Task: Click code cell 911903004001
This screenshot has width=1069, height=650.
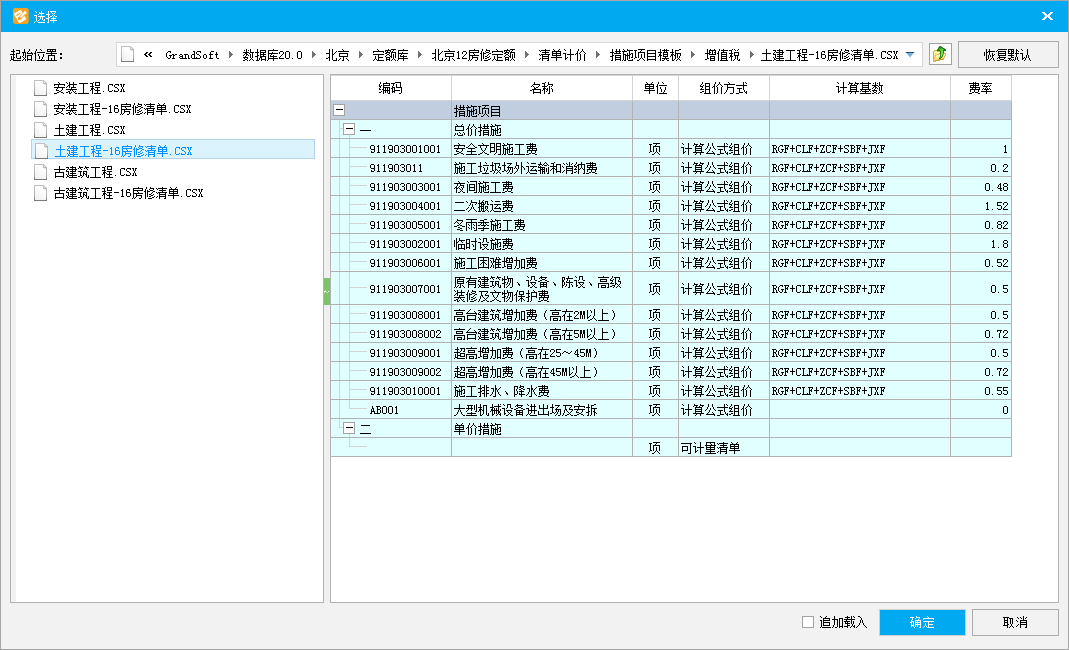Action: click(x=405, y=206)
